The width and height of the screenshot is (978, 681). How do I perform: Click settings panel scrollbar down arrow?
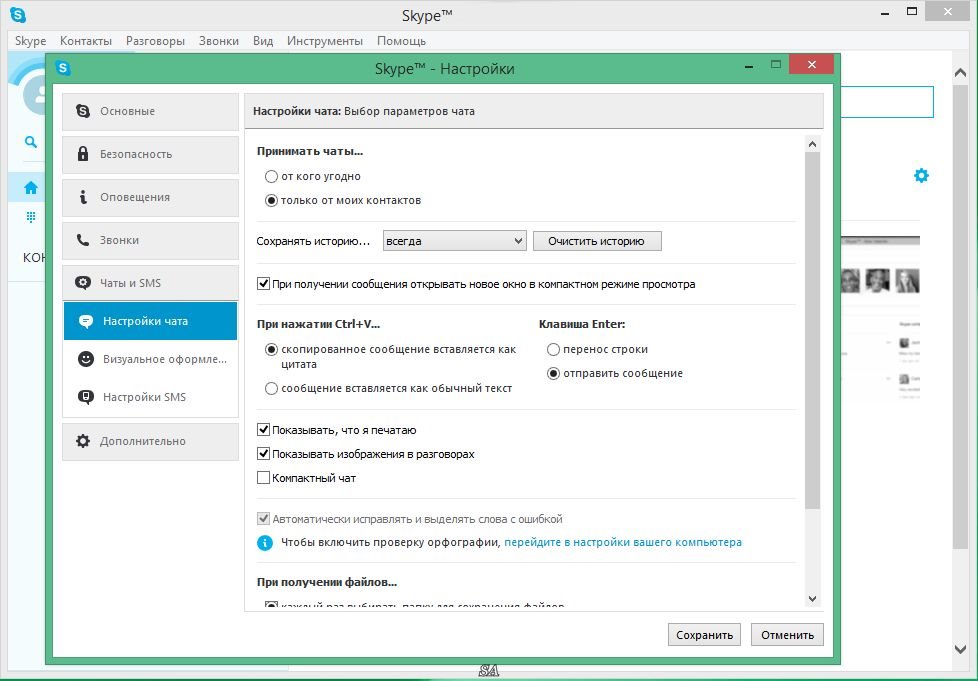pos(812,599)
